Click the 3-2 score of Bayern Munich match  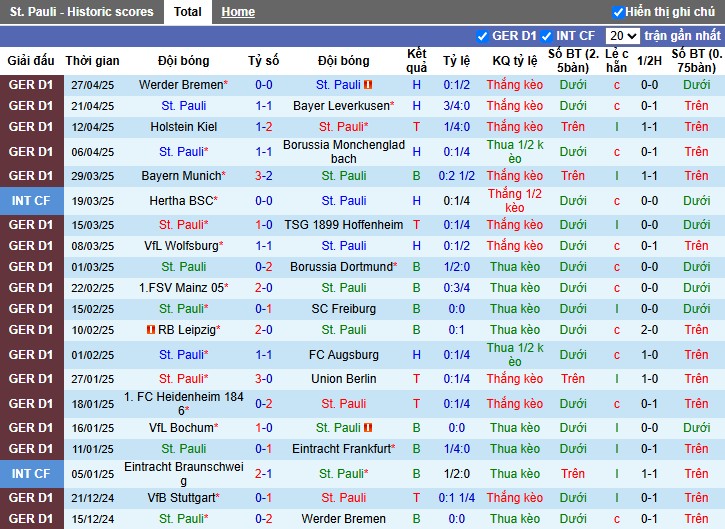point(264,176)
